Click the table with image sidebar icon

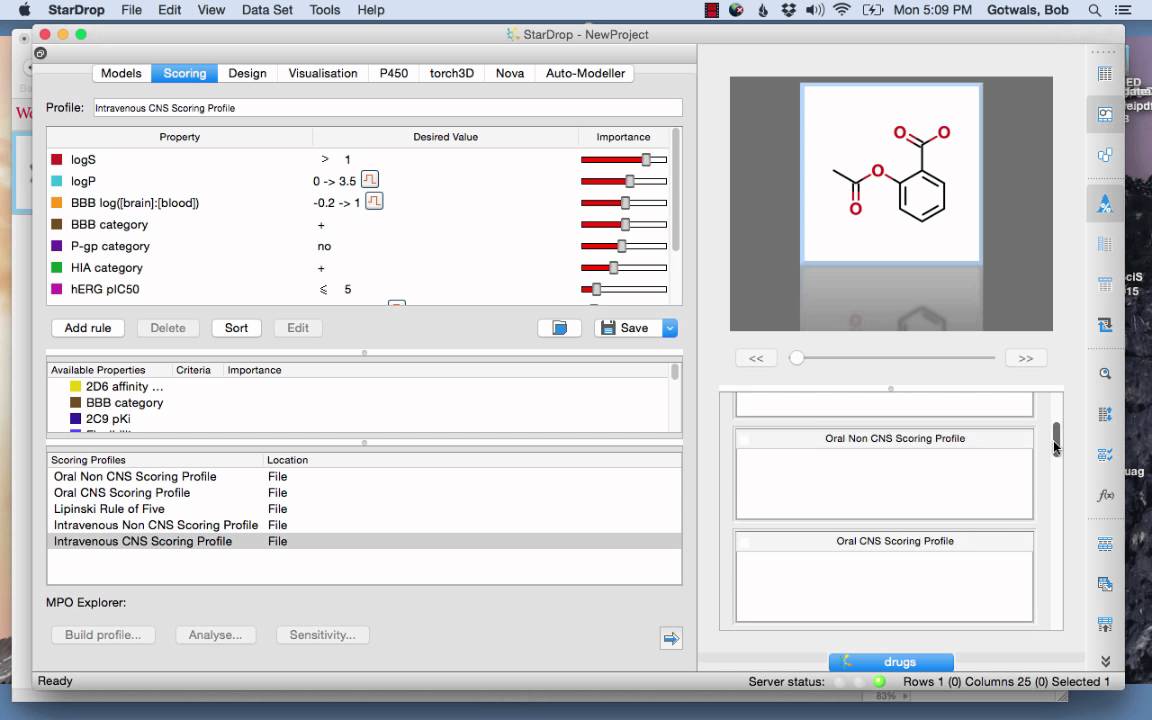tap(1104, 584)
